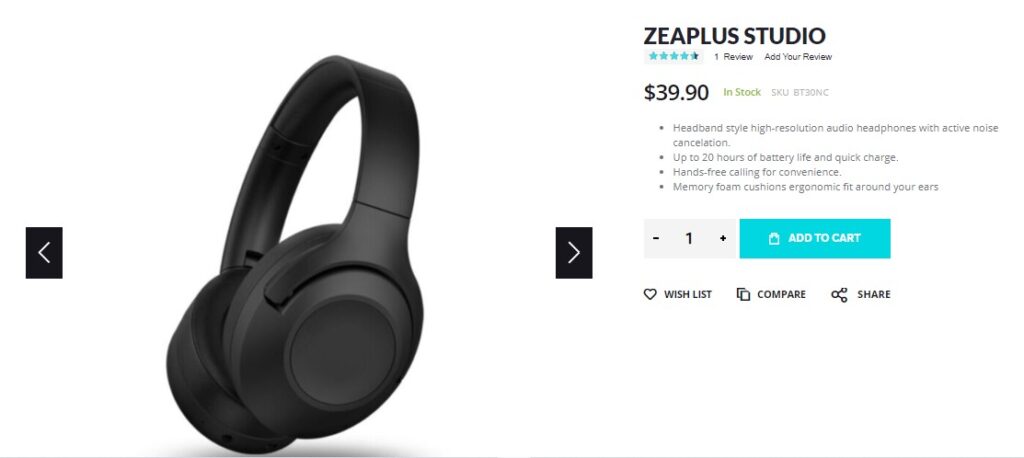Click the COMPARE text link
1024x458 pixels.
coord(781,295)
